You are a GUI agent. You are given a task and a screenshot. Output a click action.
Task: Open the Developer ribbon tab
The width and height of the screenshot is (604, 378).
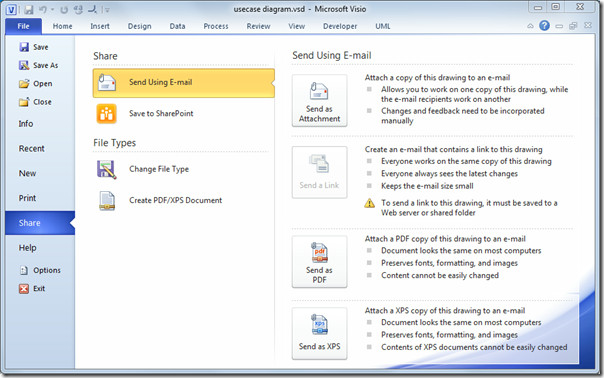coord(340,26)
